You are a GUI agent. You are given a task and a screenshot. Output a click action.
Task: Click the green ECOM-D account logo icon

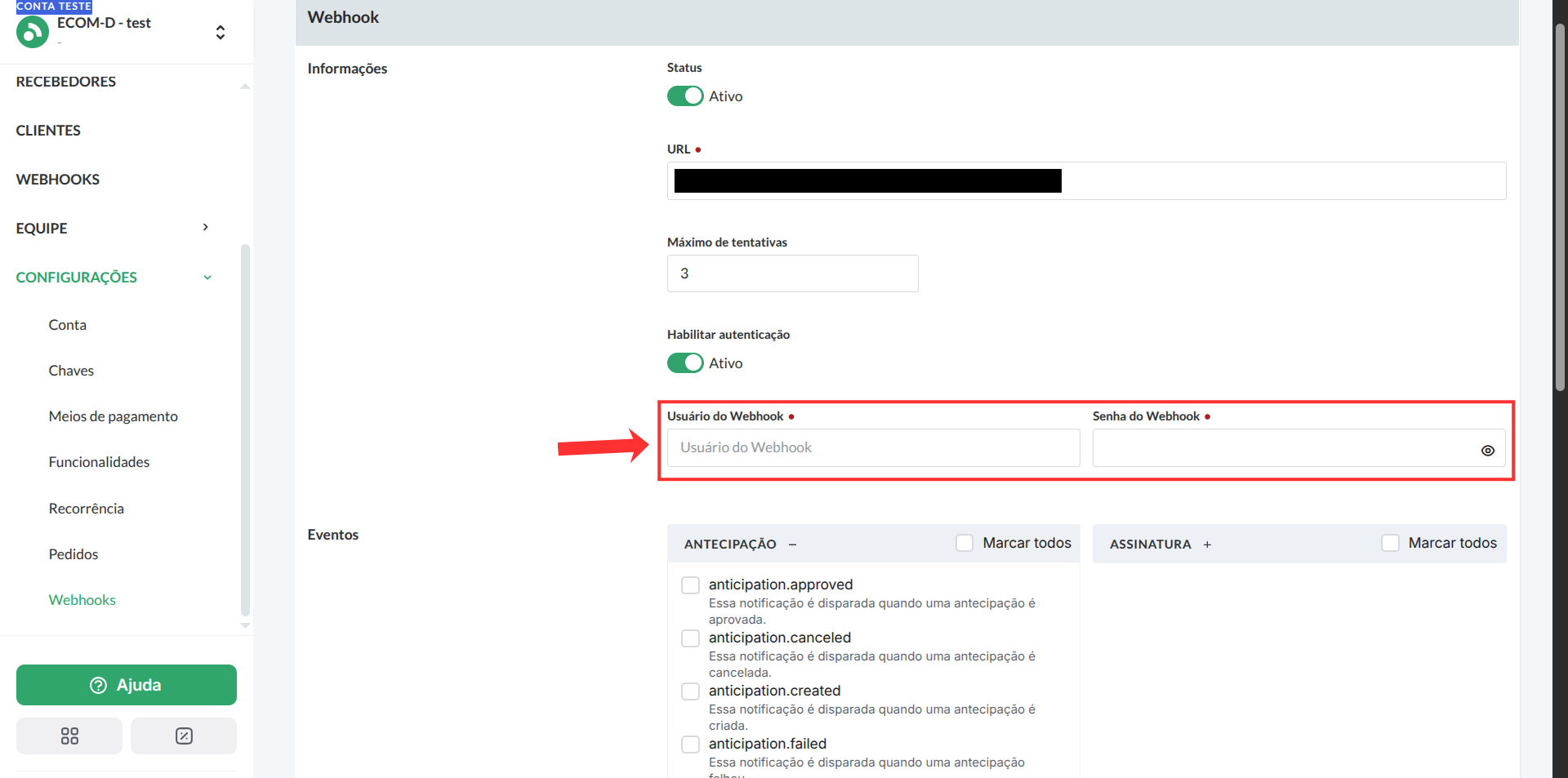[x=33, y=32]
